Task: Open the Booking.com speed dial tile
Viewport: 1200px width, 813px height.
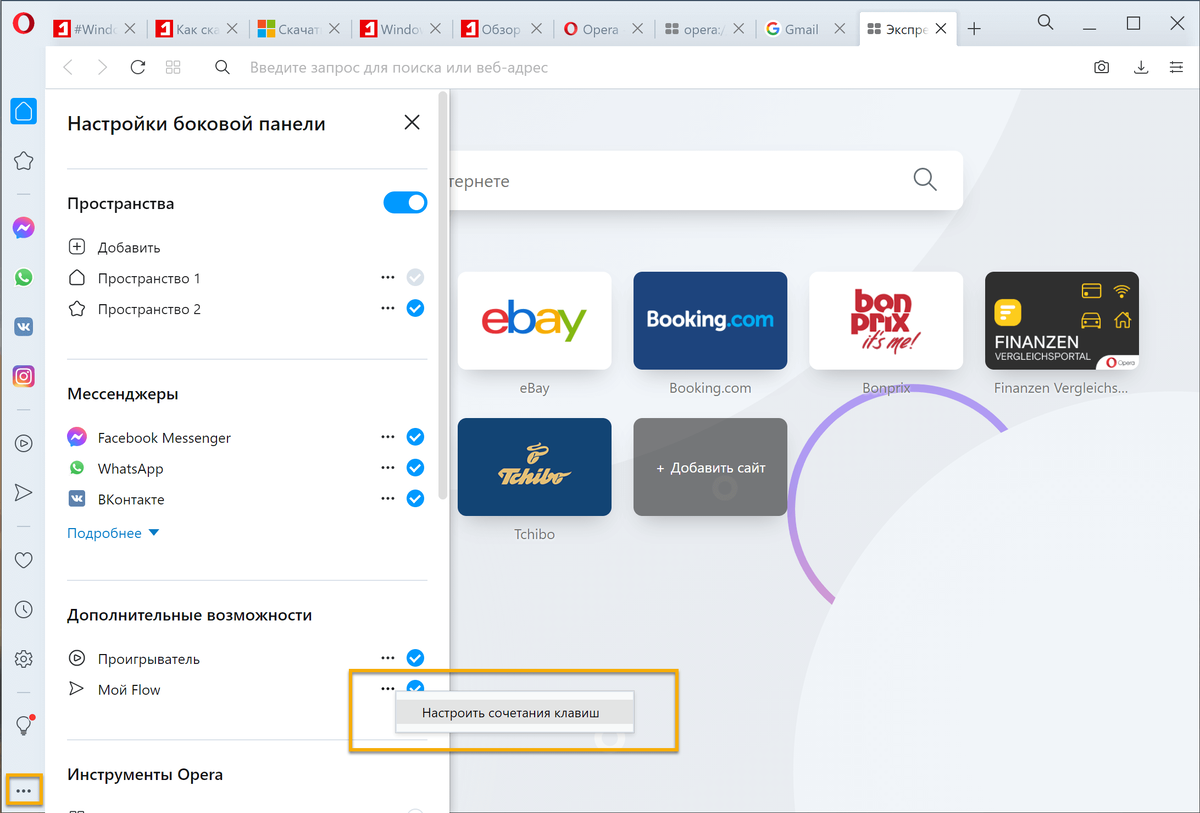Action: pos(710,321)
